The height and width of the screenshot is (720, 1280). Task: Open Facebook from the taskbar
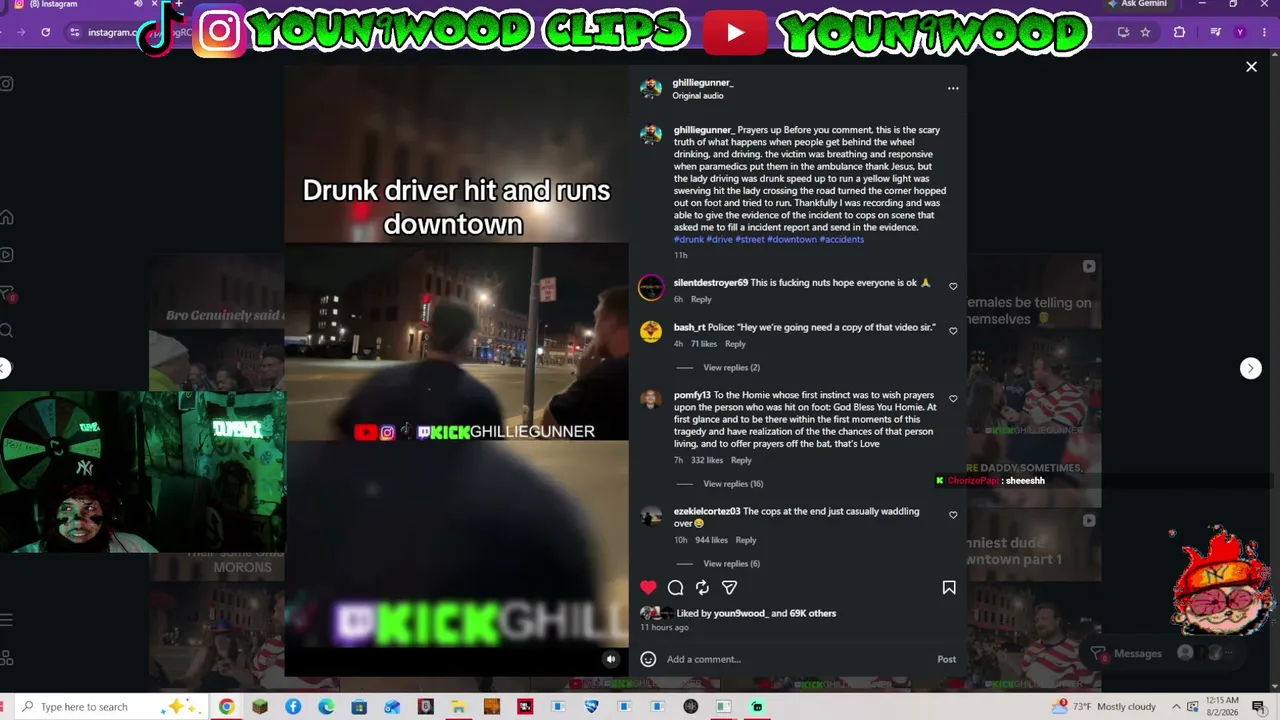[293, 707]
